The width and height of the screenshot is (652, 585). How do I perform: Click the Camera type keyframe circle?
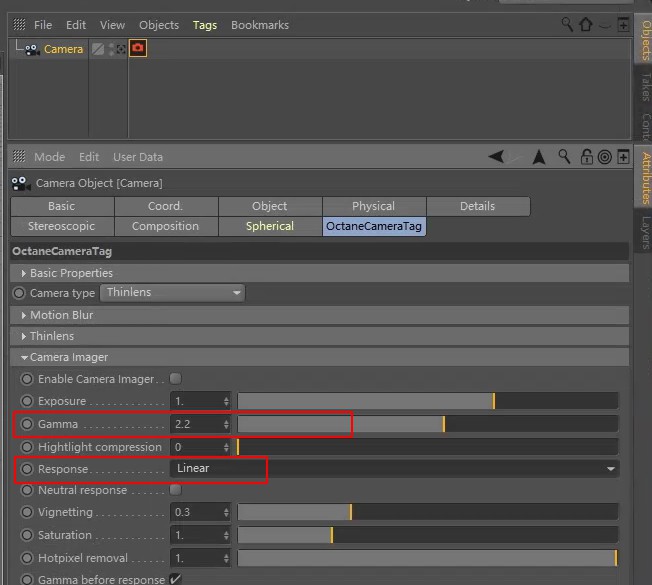[19, 293]
